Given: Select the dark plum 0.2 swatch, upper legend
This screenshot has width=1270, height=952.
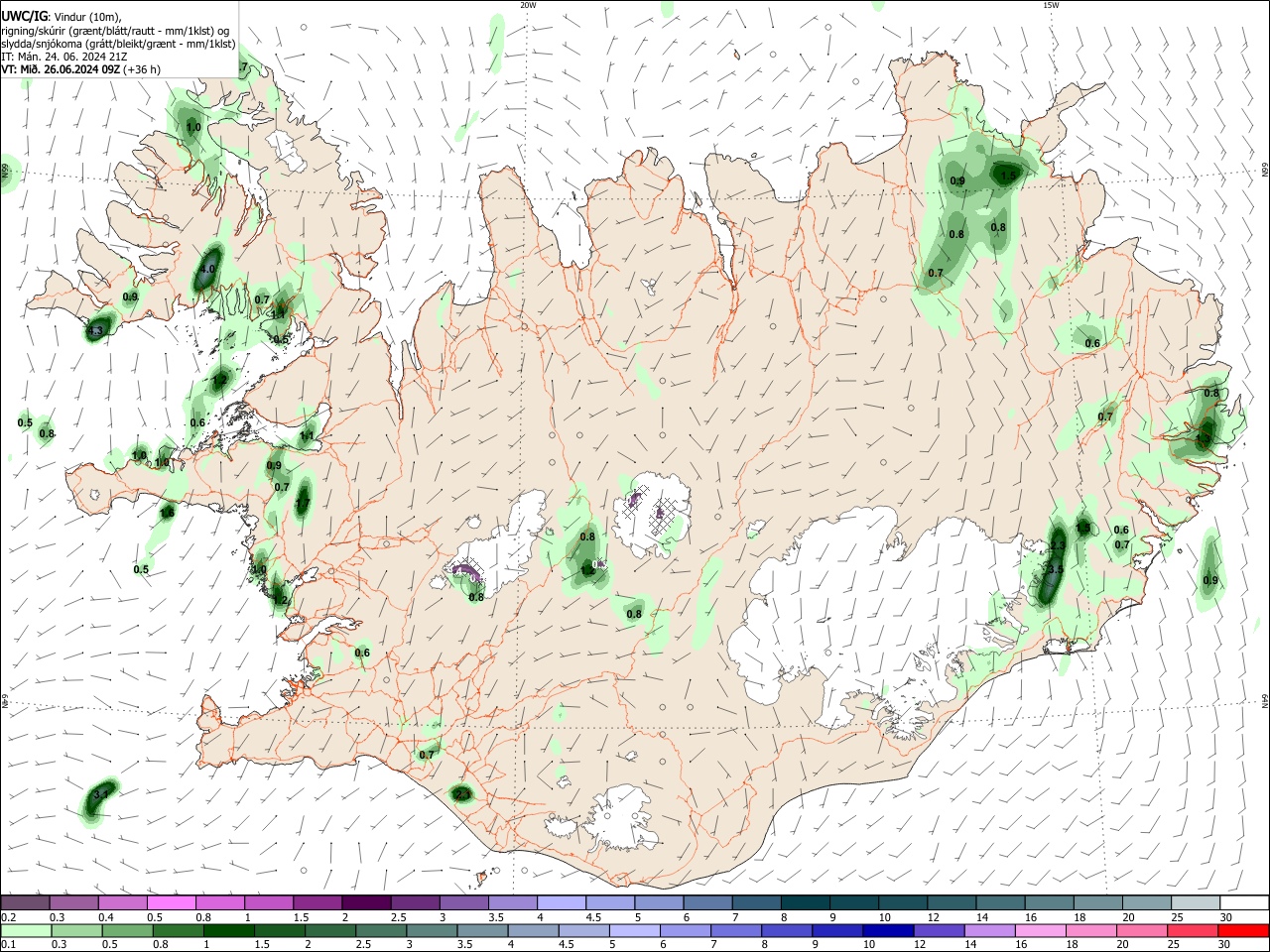Looking at the screenshot, I should point(25,902).
